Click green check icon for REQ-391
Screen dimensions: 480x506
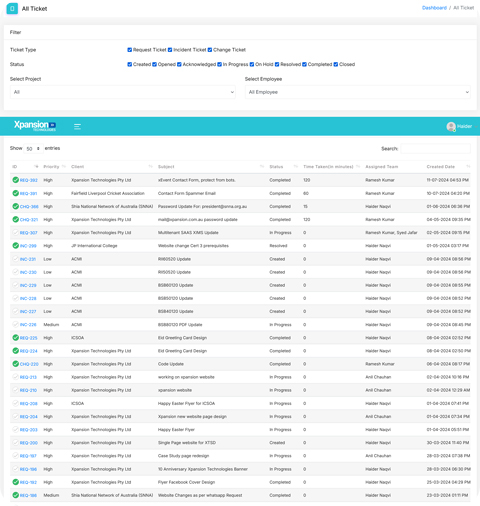pyautogui.click(x=15, y=193)
